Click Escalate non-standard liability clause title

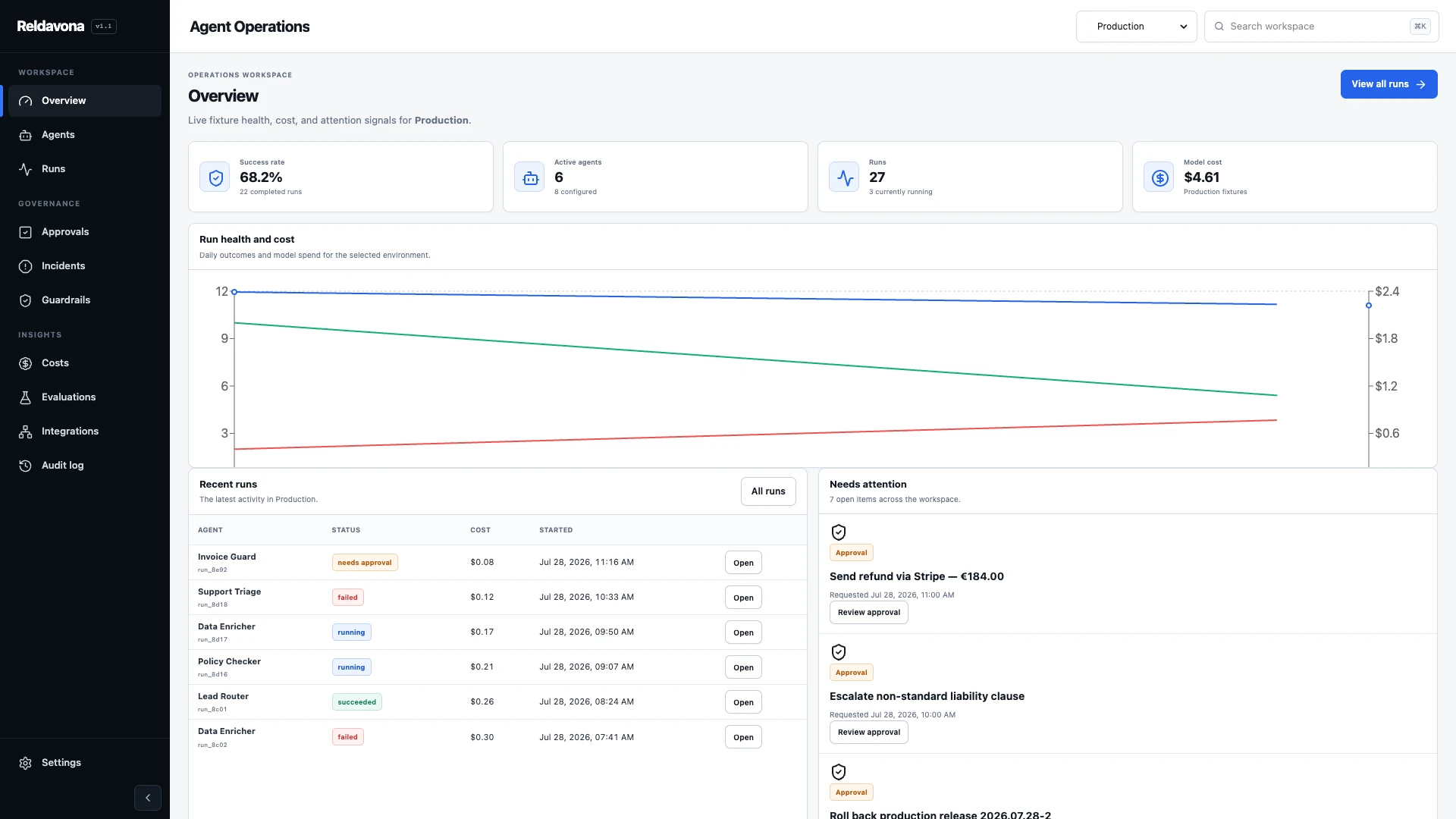pyautogui.click(x=927, y=696)
